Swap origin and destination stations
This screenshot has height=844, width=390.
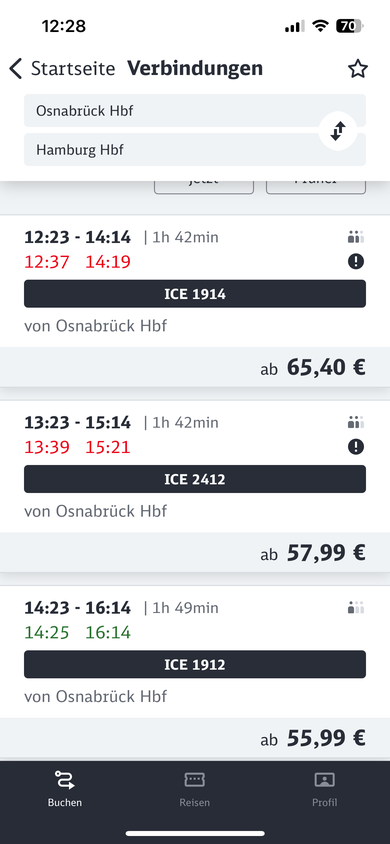(338, 131)
